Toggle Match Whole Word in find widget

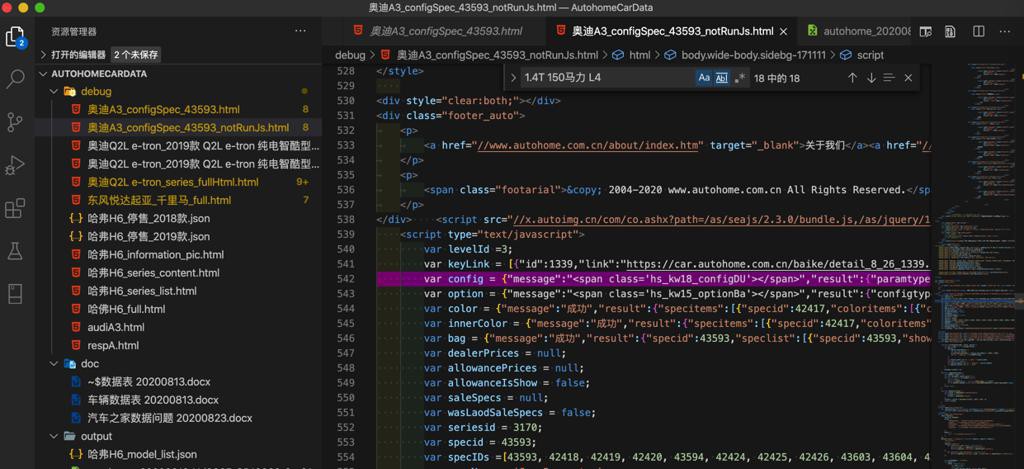pyautogui.click(x=721, y=78)
